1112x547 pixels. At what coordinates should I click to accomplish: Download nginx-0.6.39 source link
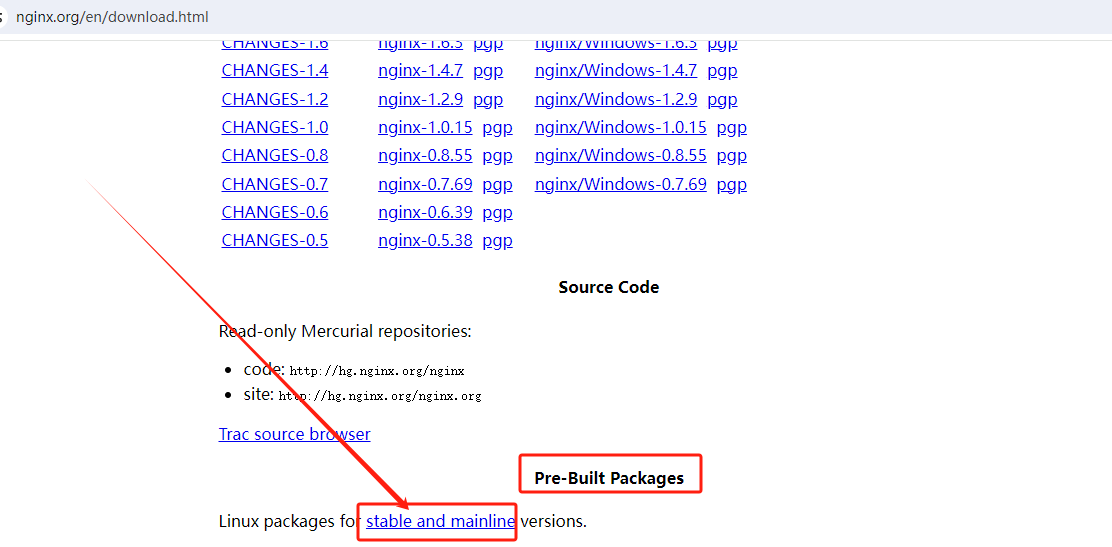425,212
